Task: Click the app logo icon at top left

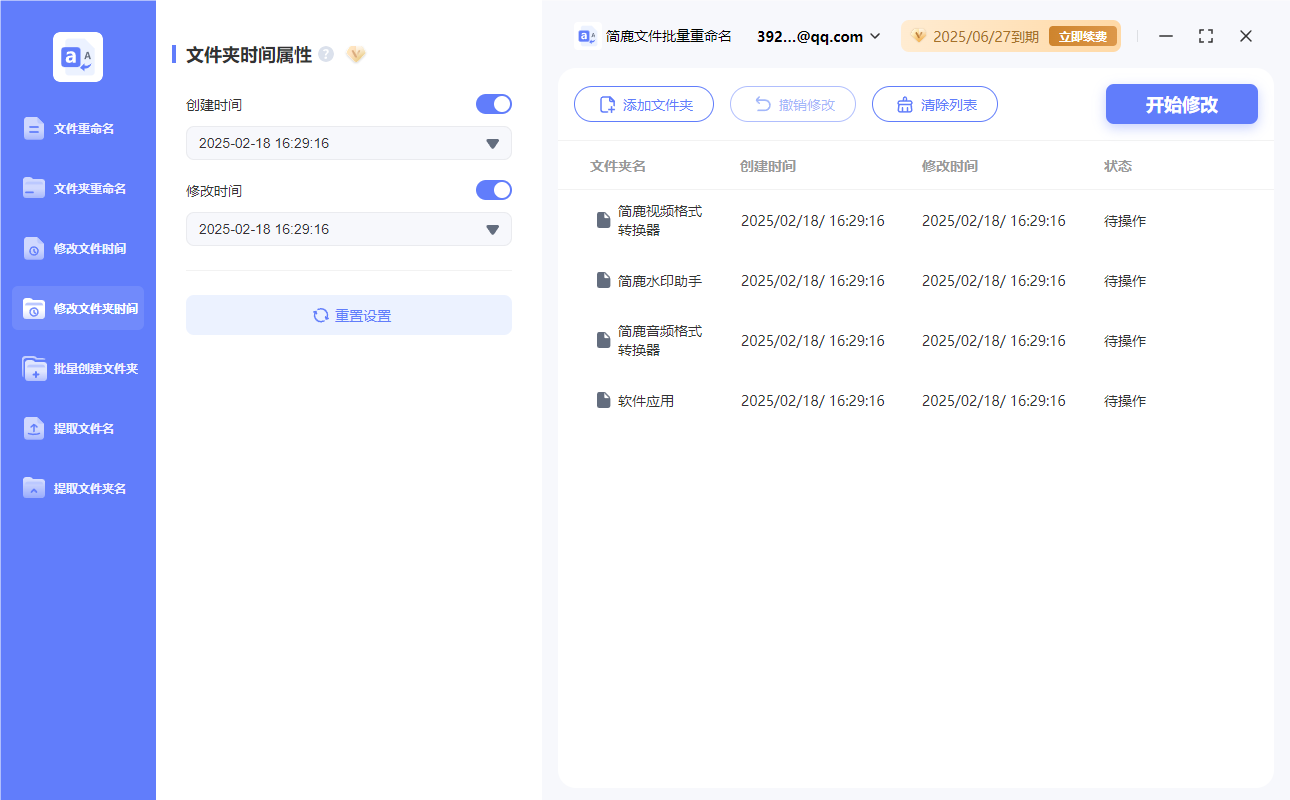Action: coord(78,56)
